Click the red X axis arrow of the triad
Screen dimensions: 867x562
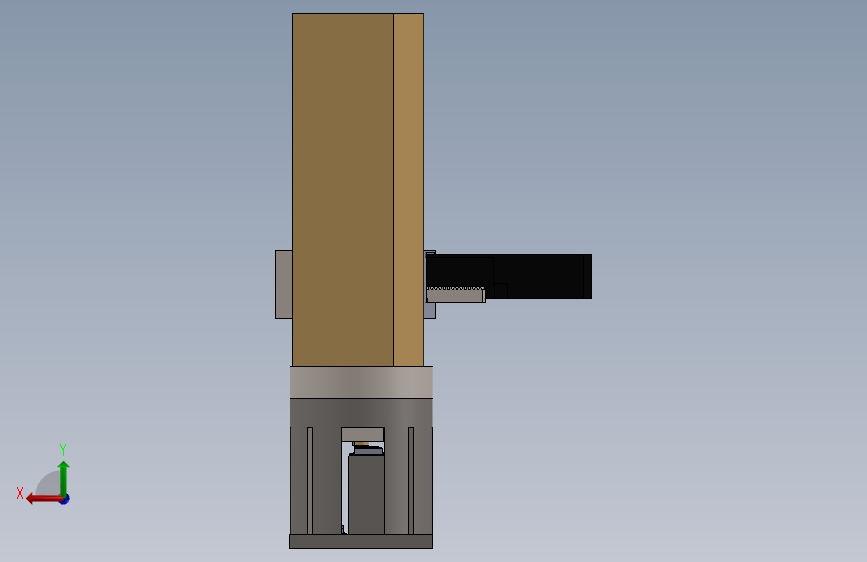click(43, 499)
